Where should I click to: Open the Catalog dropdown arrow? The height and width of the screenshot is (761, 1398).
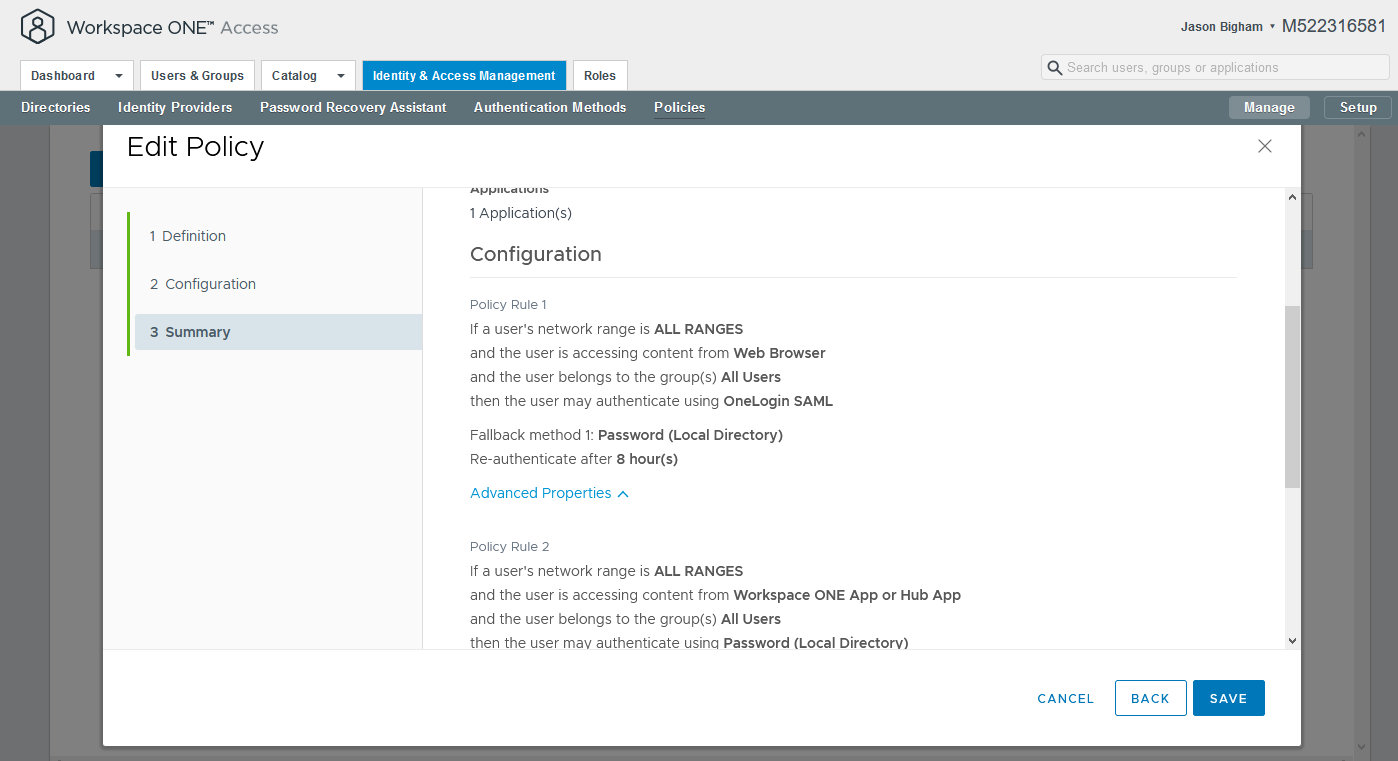[x=340, y=76]
